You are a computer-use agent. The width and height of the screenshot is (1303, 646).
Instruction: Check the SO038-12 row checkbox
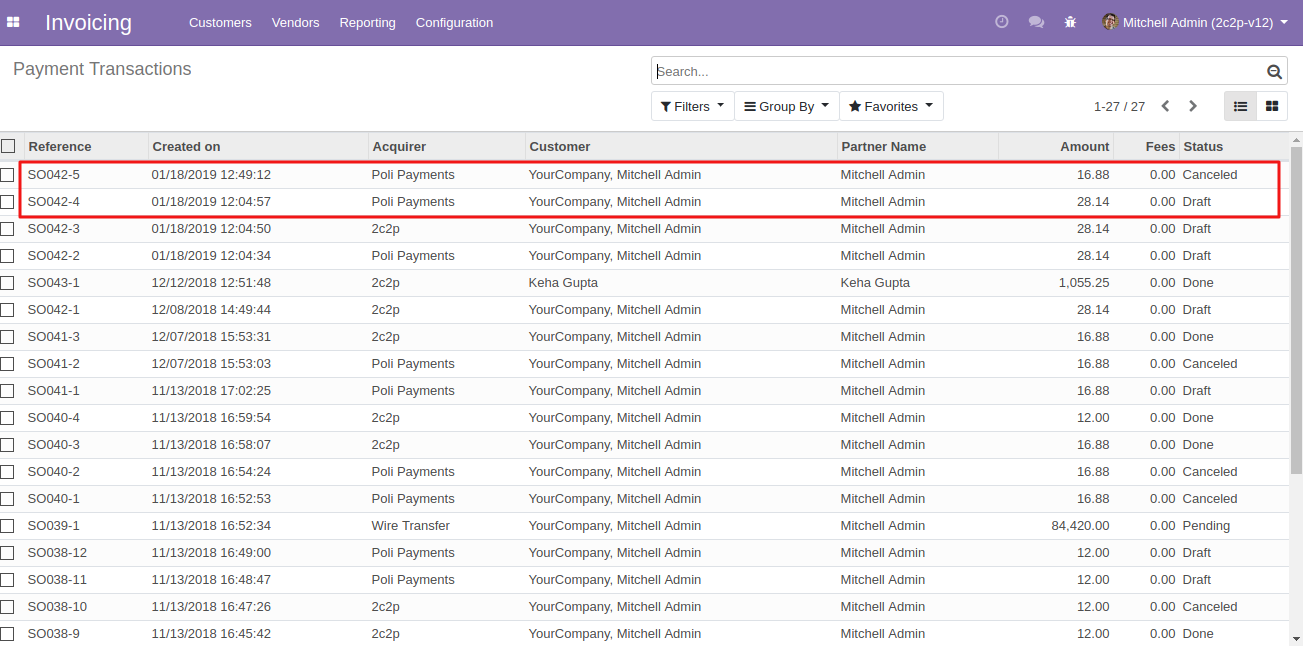pyautogui.click(x=8, y=553)
